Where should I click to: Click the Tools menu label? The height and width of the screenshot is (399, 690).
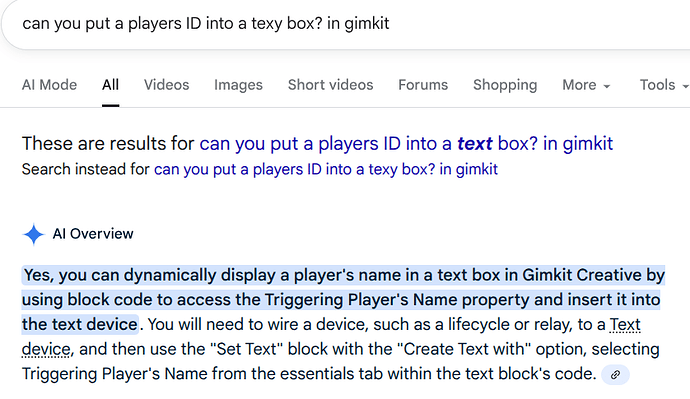tap(657, 84)
